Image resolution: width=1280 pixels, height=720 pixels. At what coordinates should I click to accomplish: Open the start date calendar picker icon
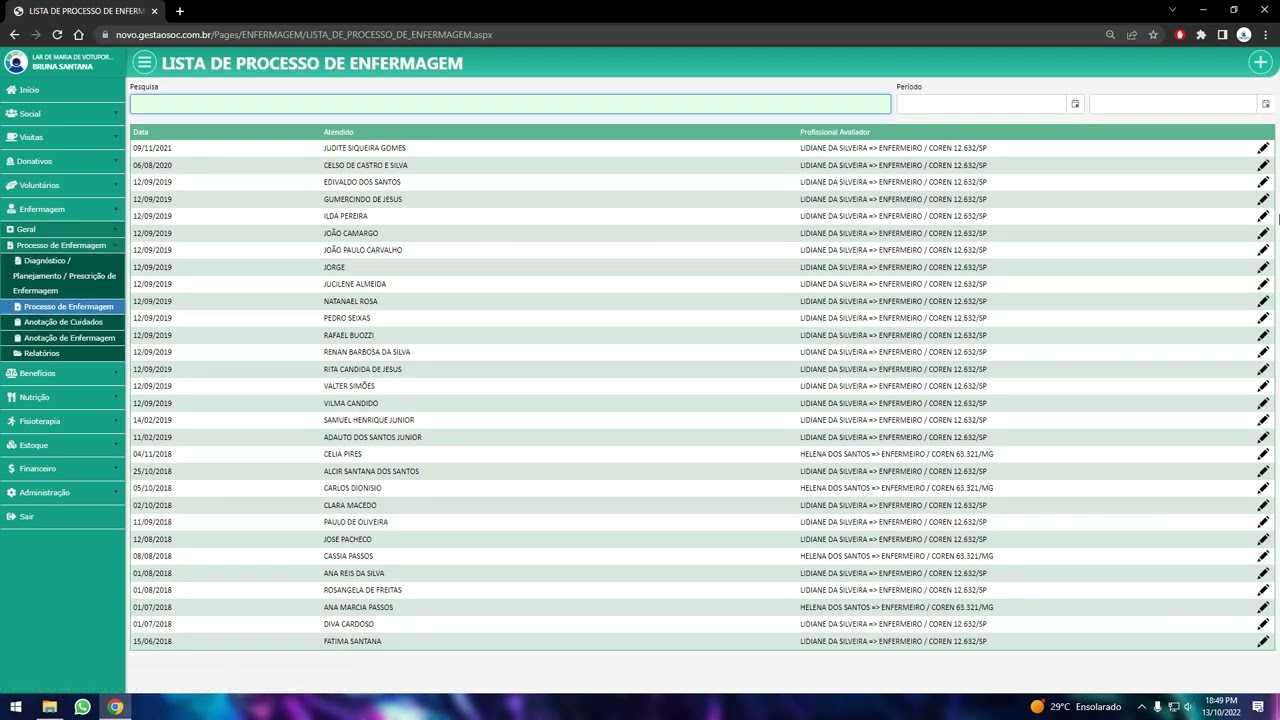click(x=1075, y=104)
